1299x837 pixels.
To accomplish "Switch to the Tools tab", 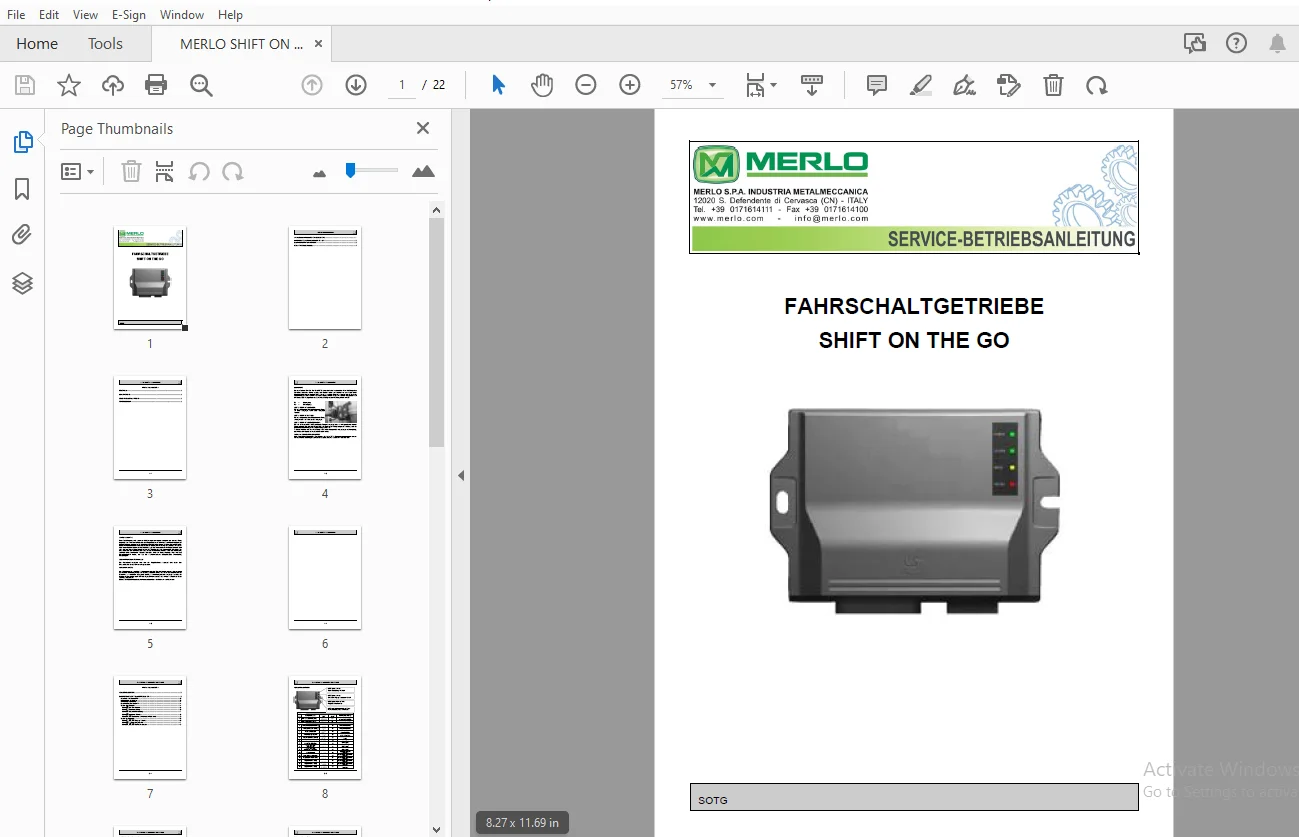I will click(105, 44).
